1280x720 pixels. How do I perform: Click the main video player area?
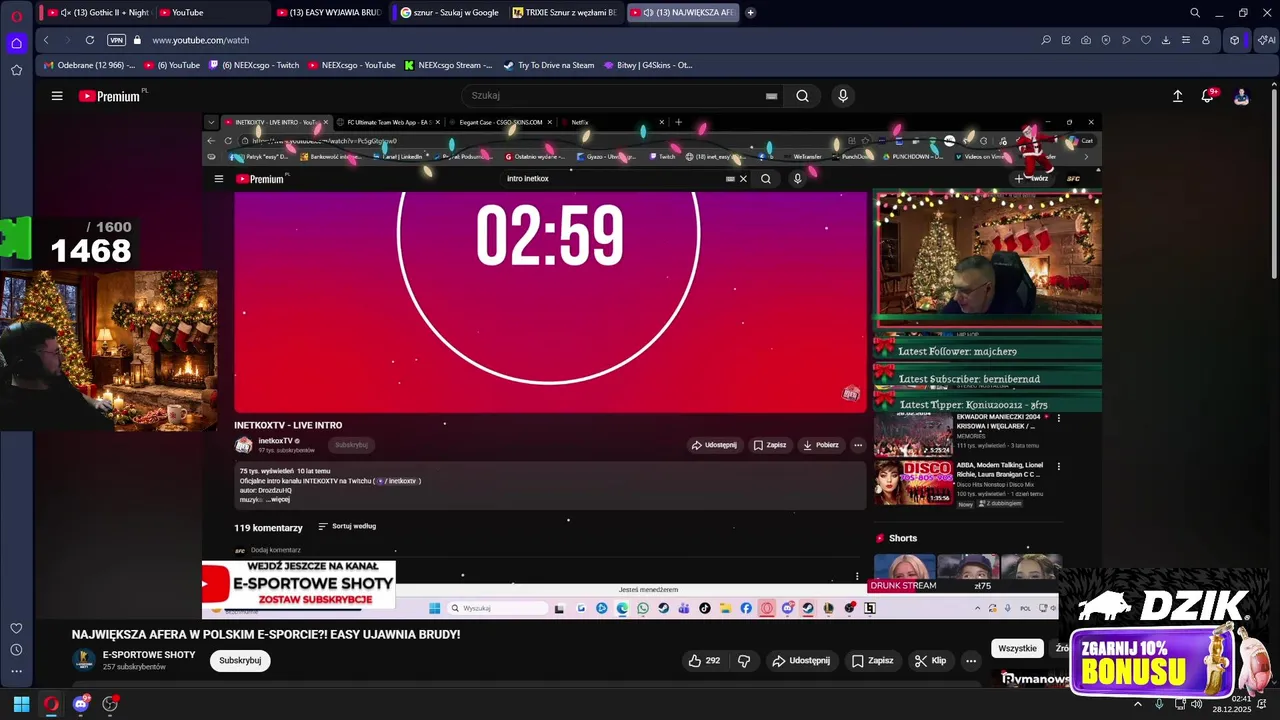point(652,366)
